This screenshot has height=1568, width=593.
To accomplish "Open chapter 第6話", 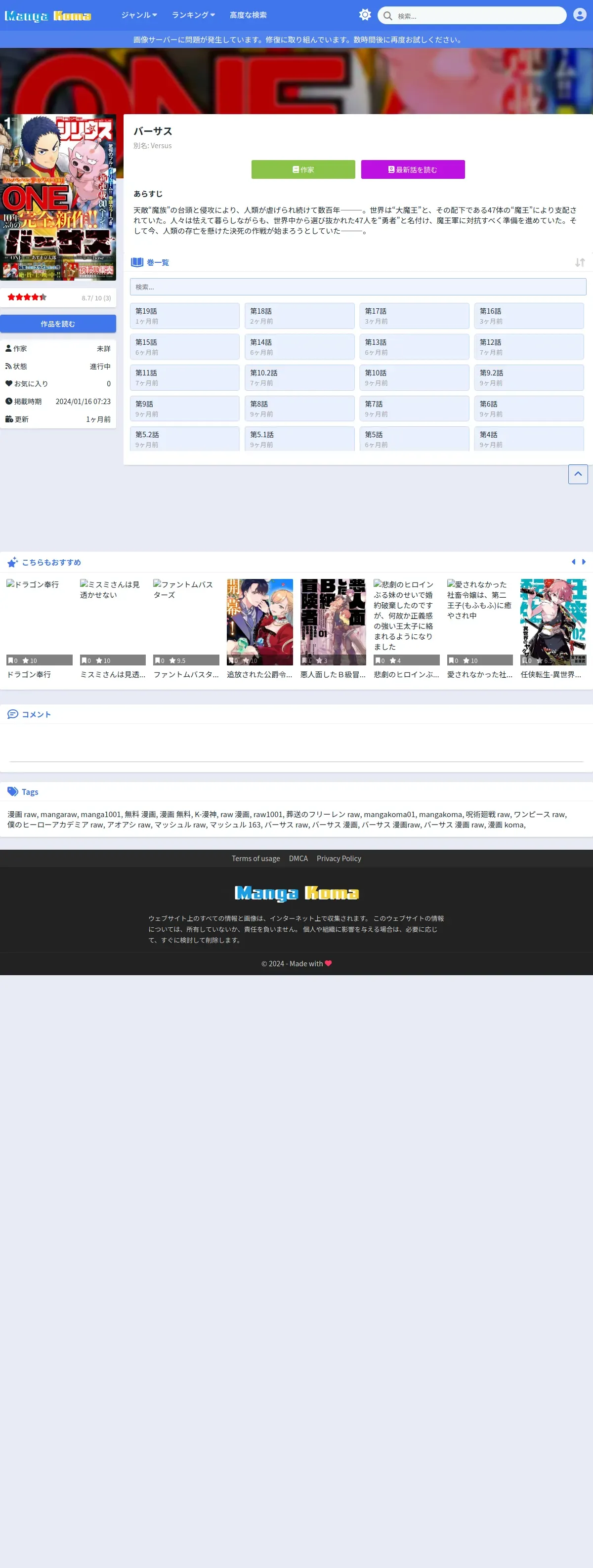I will click(529, 409).
